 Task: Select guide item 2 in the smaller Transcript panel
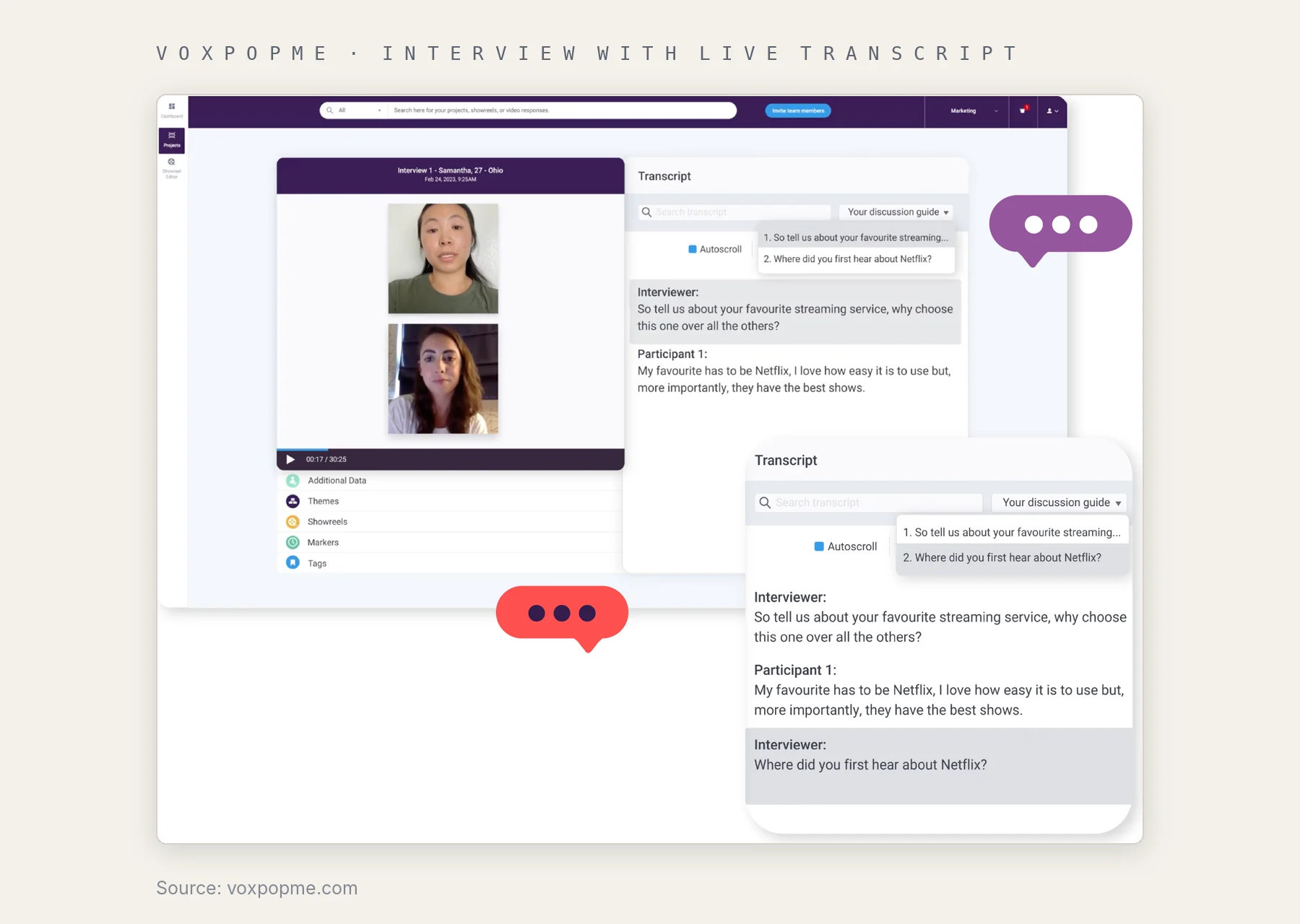(857, 259)
